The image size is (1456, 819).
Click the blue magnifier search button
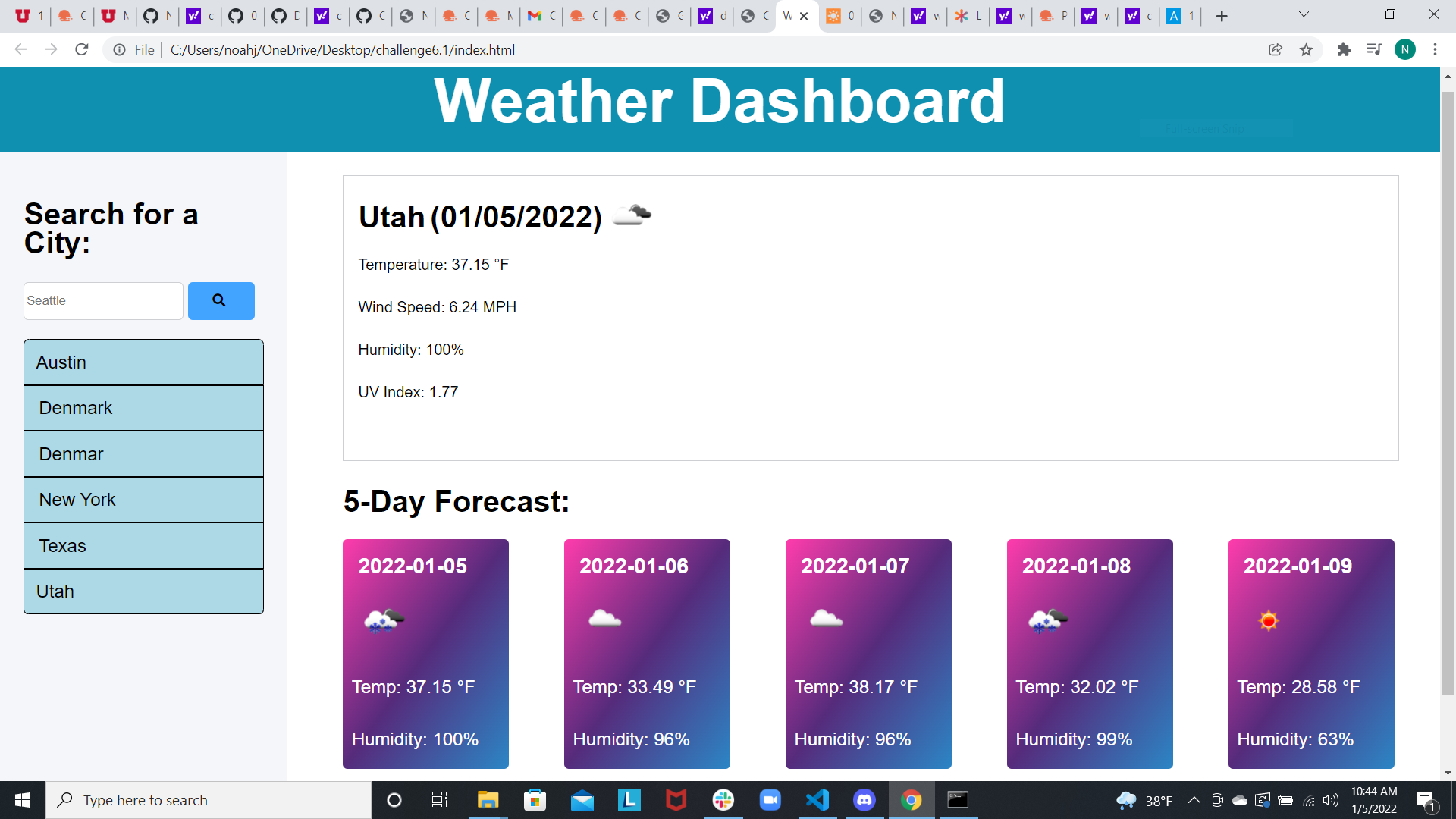point(221,301)
